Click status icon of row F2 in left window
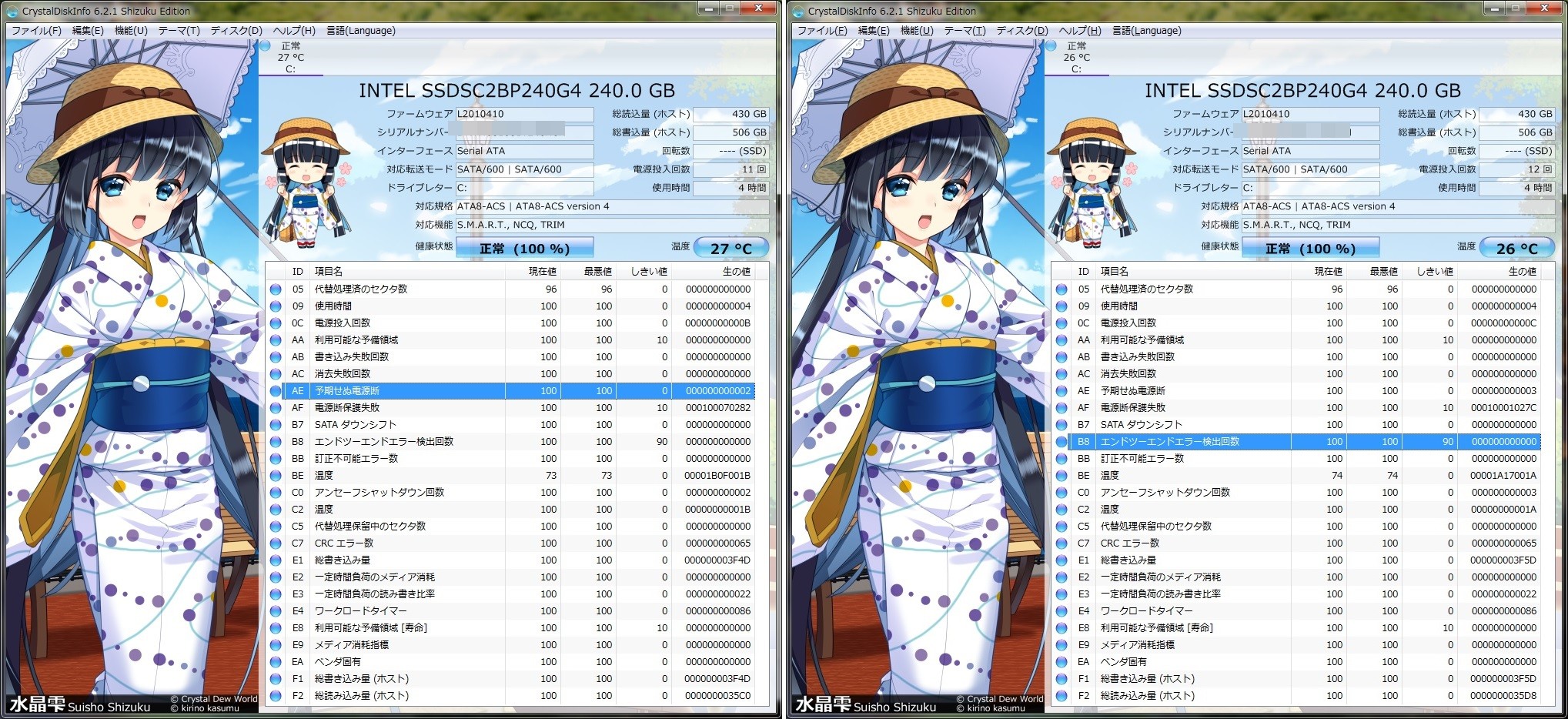Viewport: 1568px width, 719px height. [276, 696]
